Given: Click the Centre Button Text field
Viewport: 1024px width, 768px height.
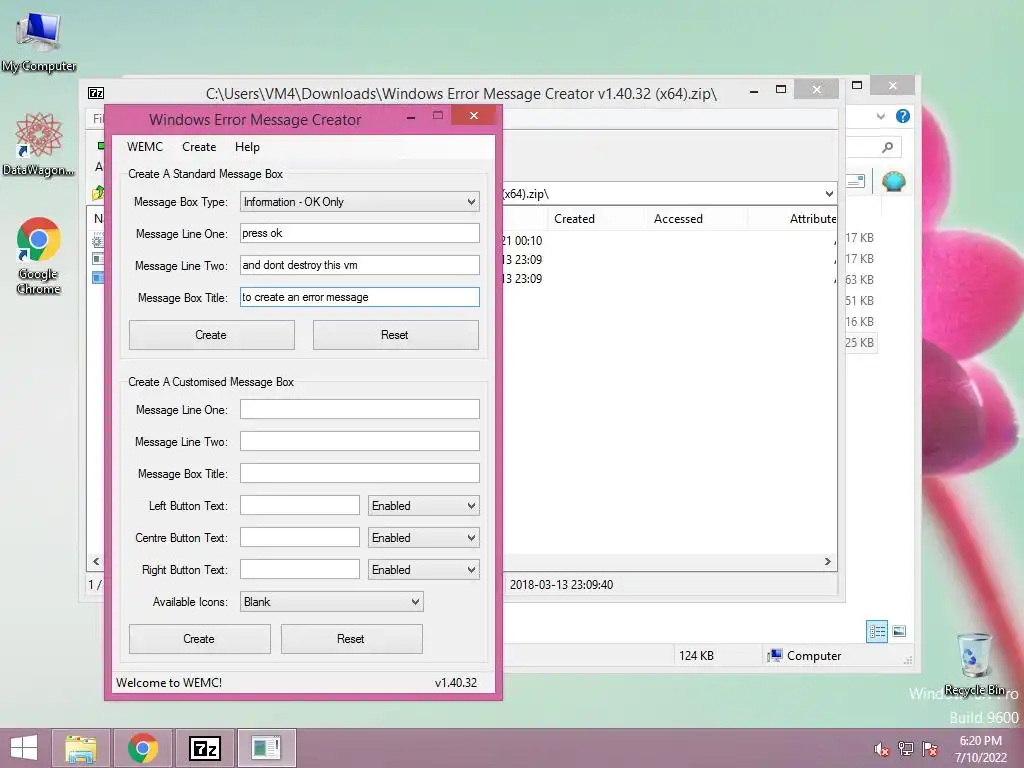Looking at the screenshot, I should point(300,537).
